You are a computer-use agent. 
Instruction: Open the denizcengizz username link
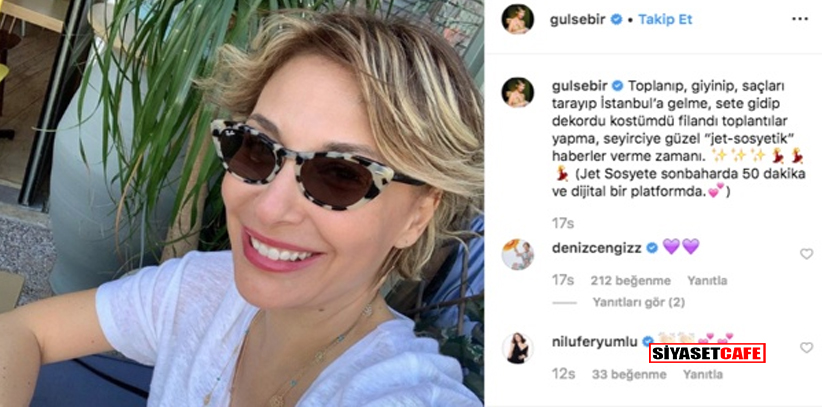click(x=597, y=248)
